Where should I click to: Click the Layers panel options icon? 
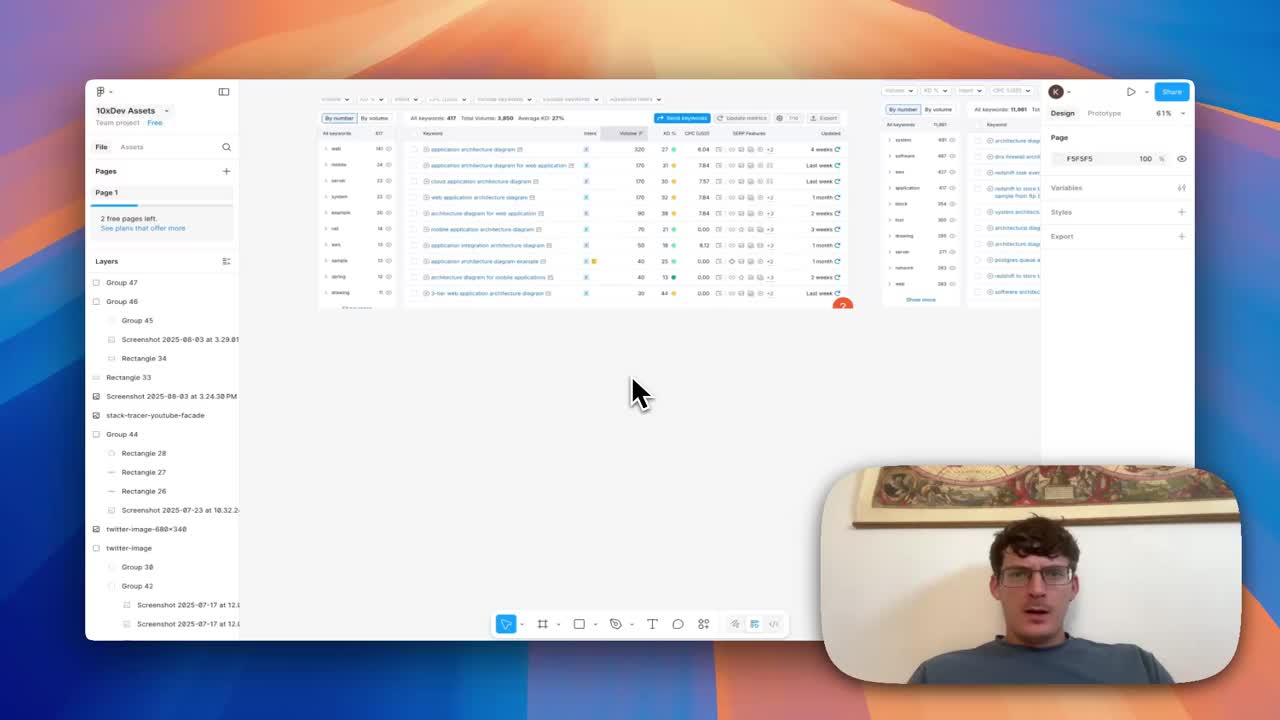pos(226,261)
